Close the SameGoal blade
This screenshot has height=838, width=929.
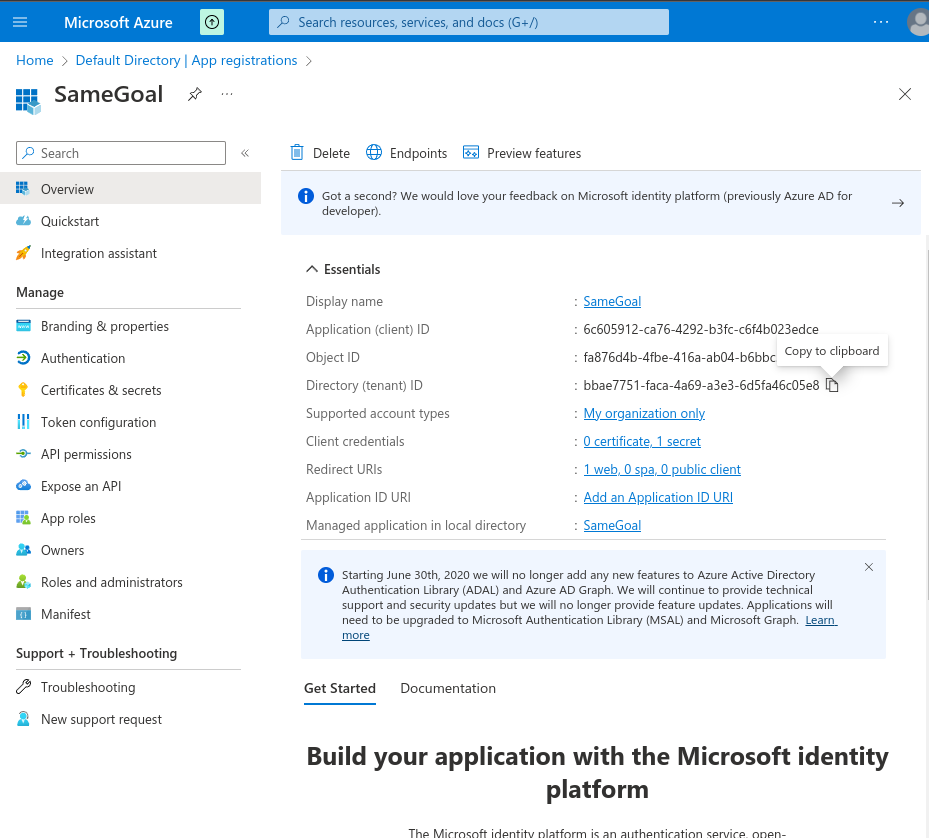click(905, 94)
